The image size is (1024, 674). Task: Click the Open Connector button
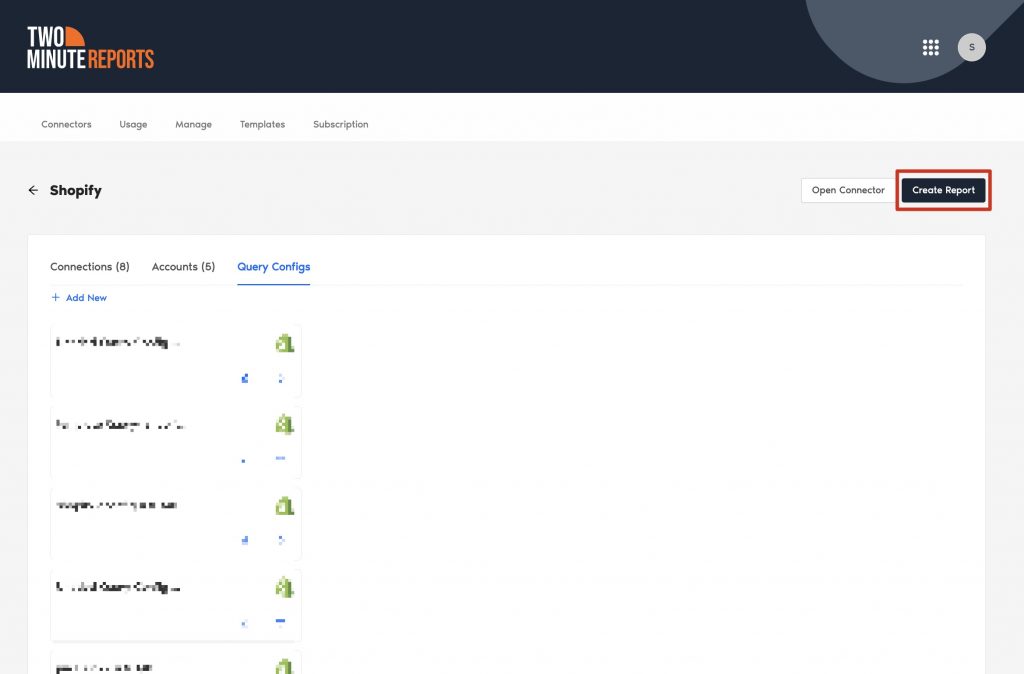pos(848,190)
